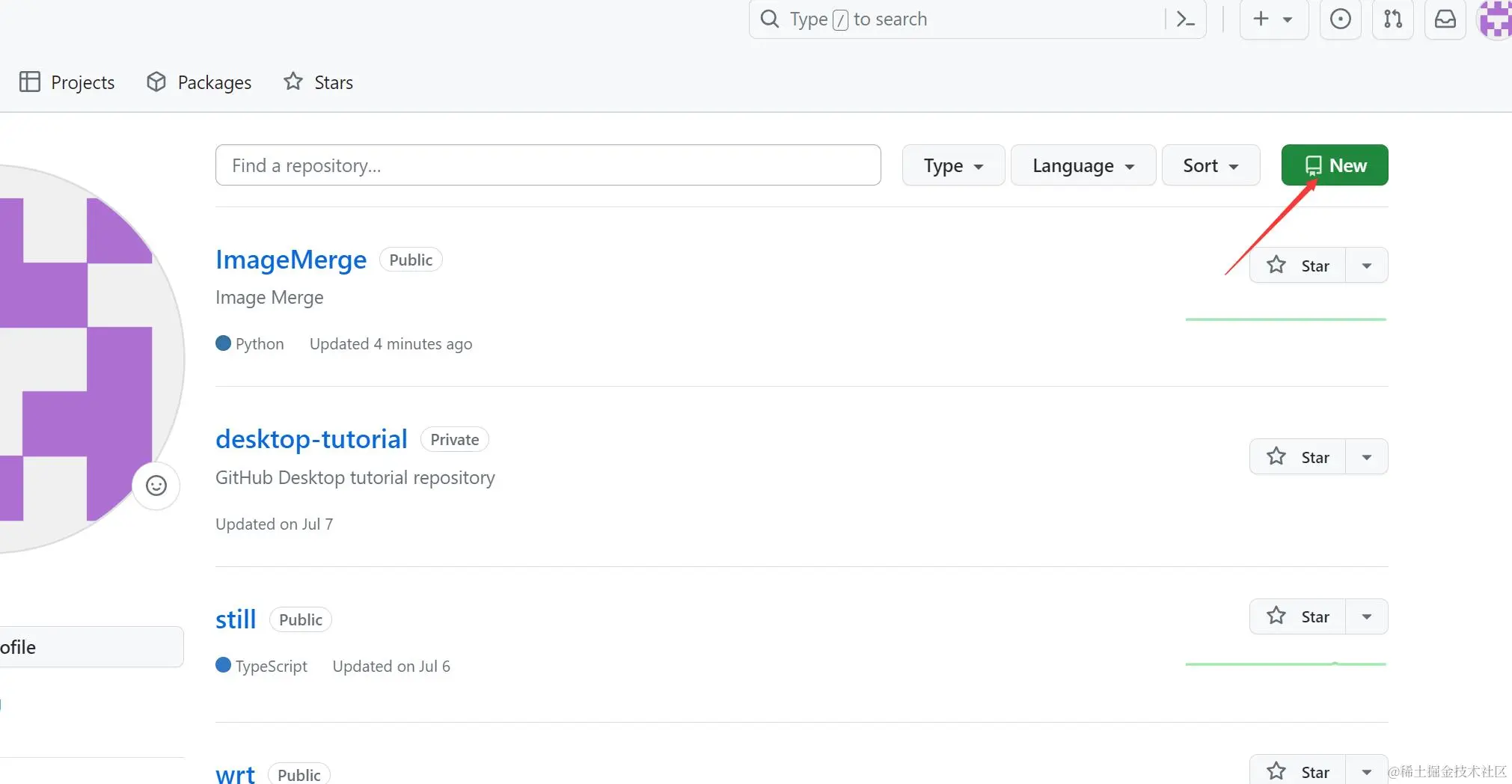Click the user avatar in header
The image size is (1512, 784).
[1496, 19]
